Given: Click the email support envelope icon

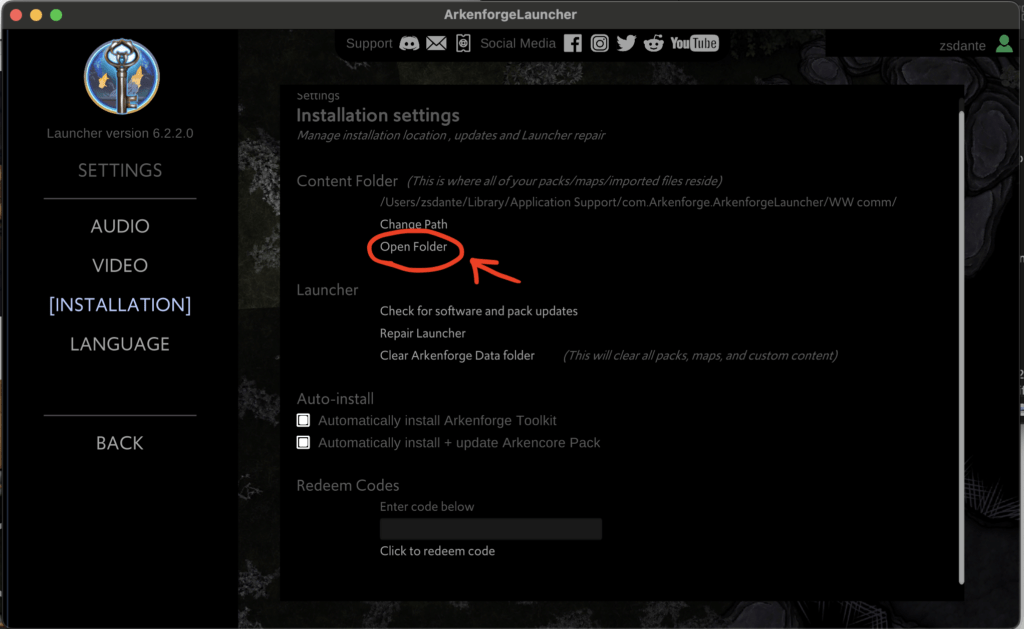Looking at the screenshot, I should click(x=436, y=43).
